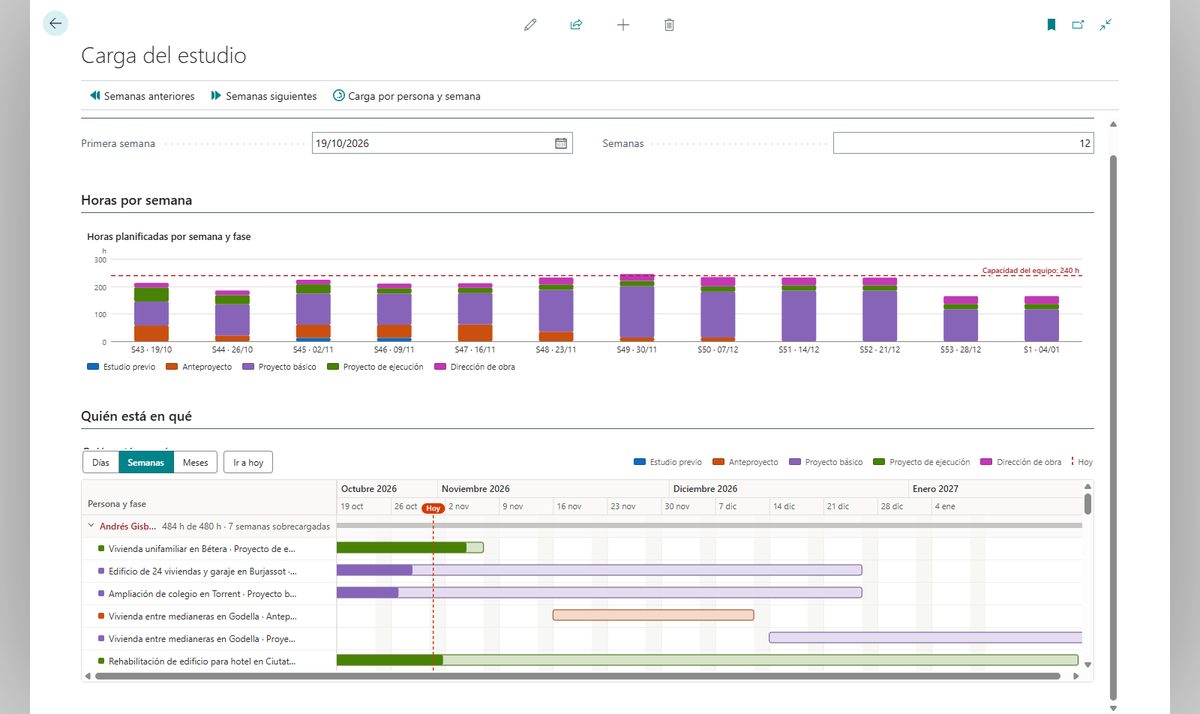Select Vivienda entre medianeras Godella Proye... row

pyautogui.click(x=209, y=638)
